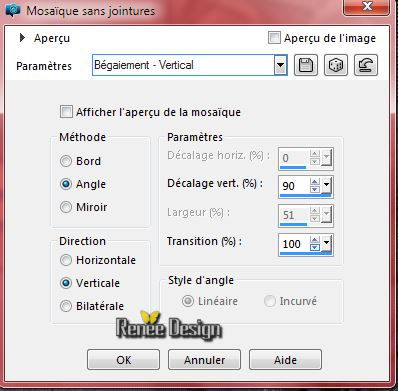This screenshot has width=398, height=391.
Task: Expand the Aperçu preview triangle
Action: click(x=22, y=37)
